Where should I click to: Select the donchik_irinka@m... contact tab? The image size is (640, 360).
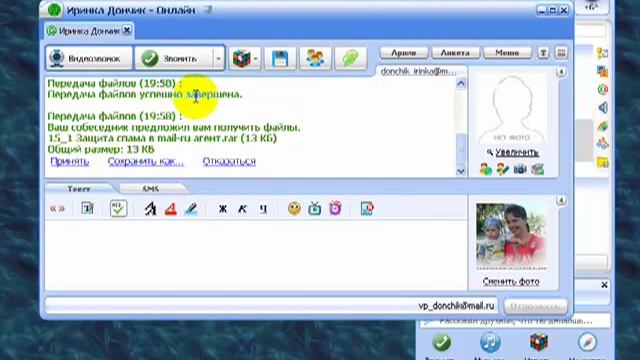coord(419,71)
